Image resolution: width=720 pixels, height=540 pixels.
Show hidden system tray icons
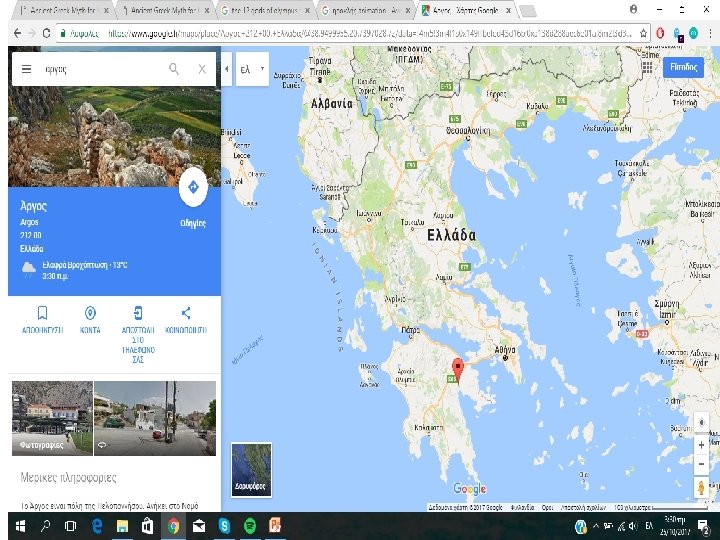pos(596,526)
